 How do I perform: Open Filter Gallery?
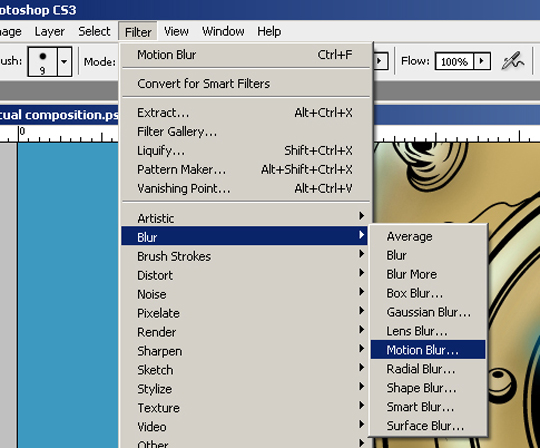point(246,132)
